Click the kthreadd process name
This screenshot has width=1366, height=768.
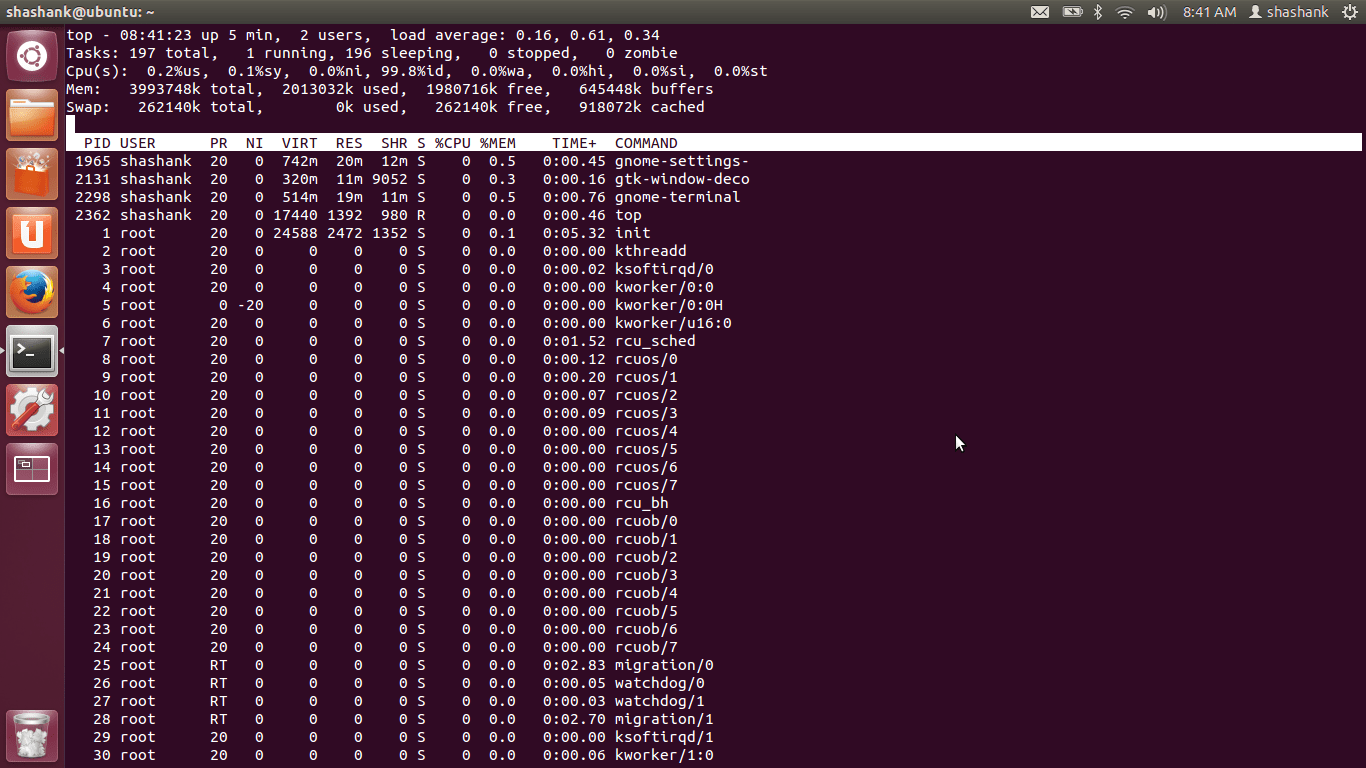(x=651, y=251)
